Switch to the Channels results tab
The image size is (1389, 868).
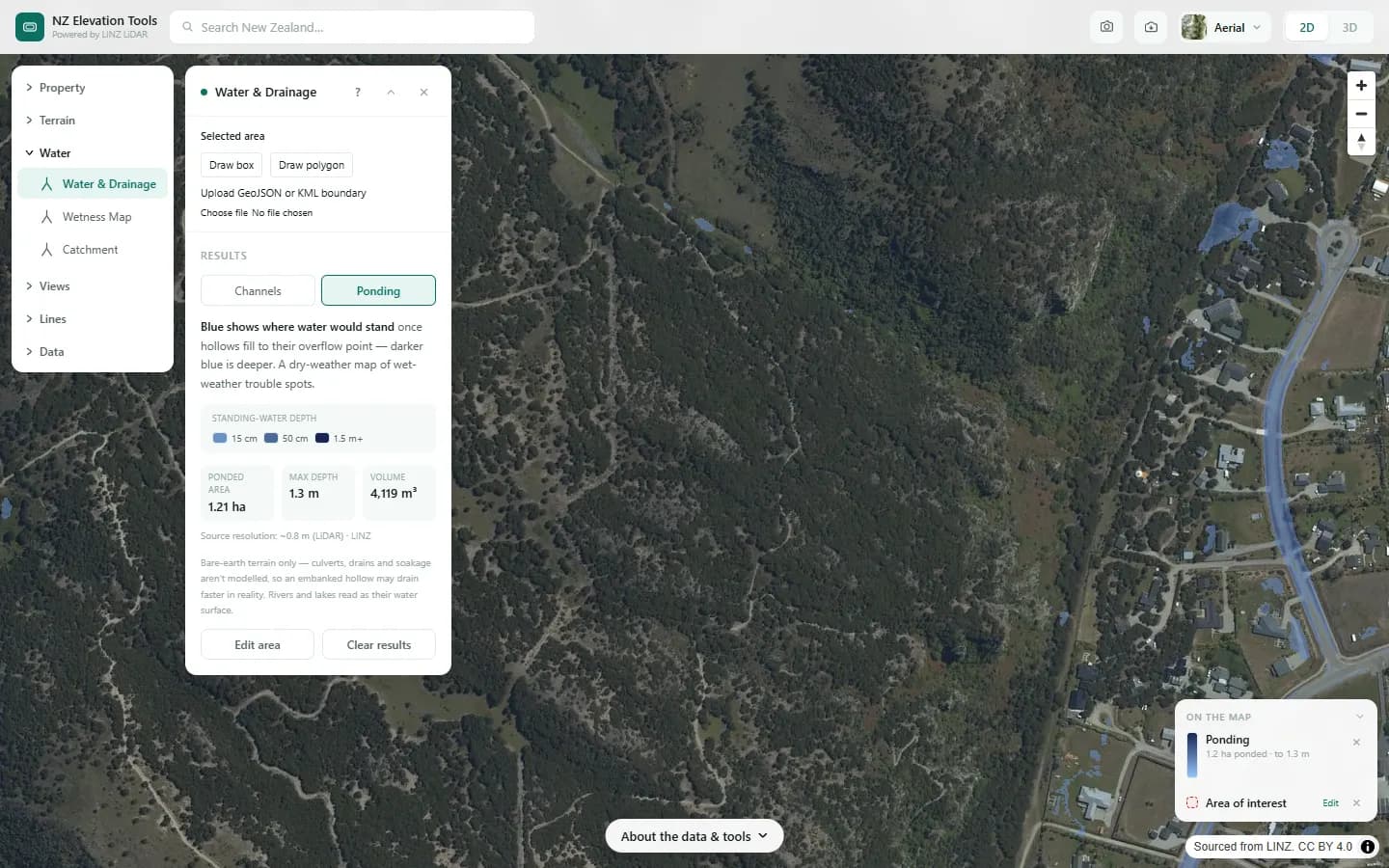coord(258,290)
